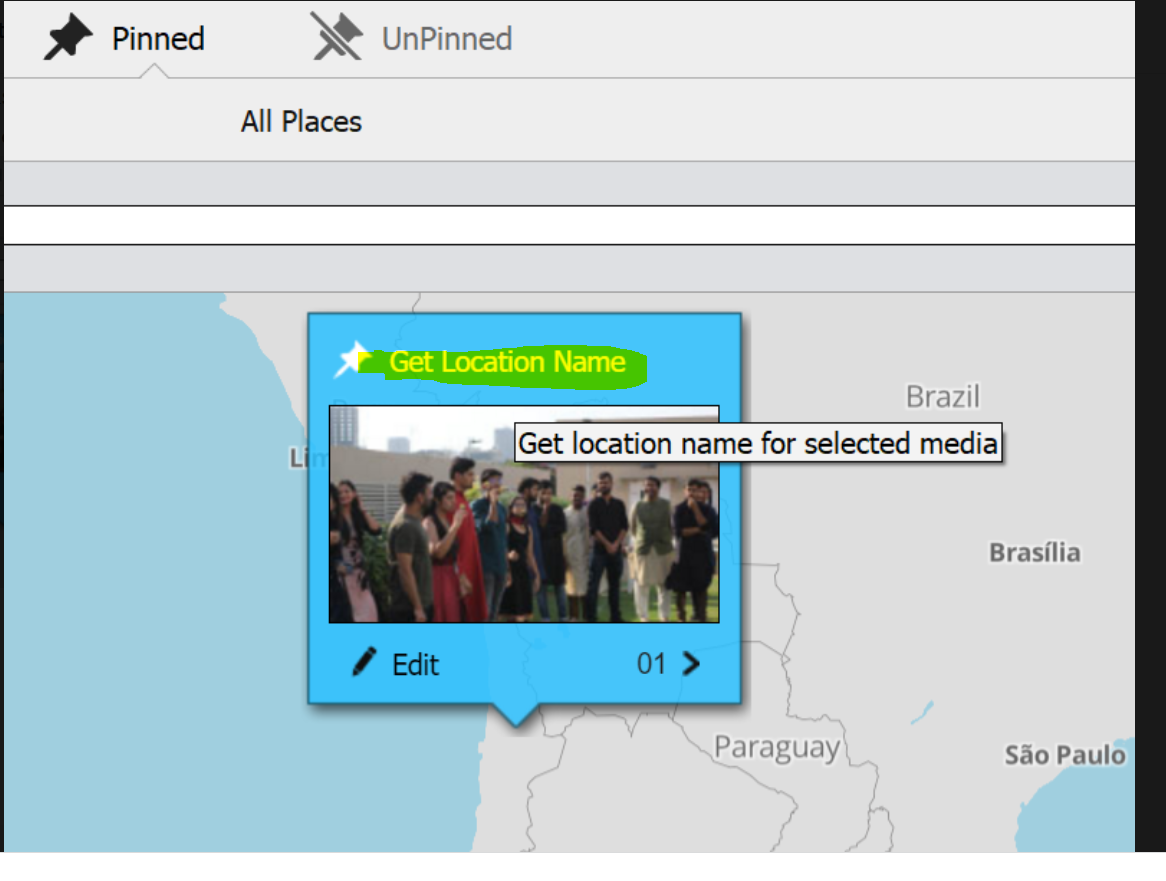Select the Pinned tab pin icon
The height and width of the screenshot is (881, 1166).
[x=66, y=37]
